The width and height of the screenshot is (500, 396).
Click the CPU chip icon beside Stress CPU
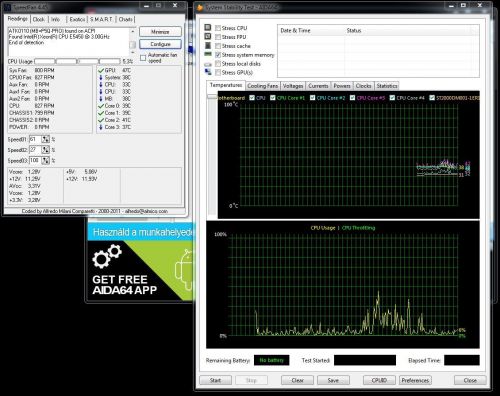pyautogui.click(x=208, y=27)
